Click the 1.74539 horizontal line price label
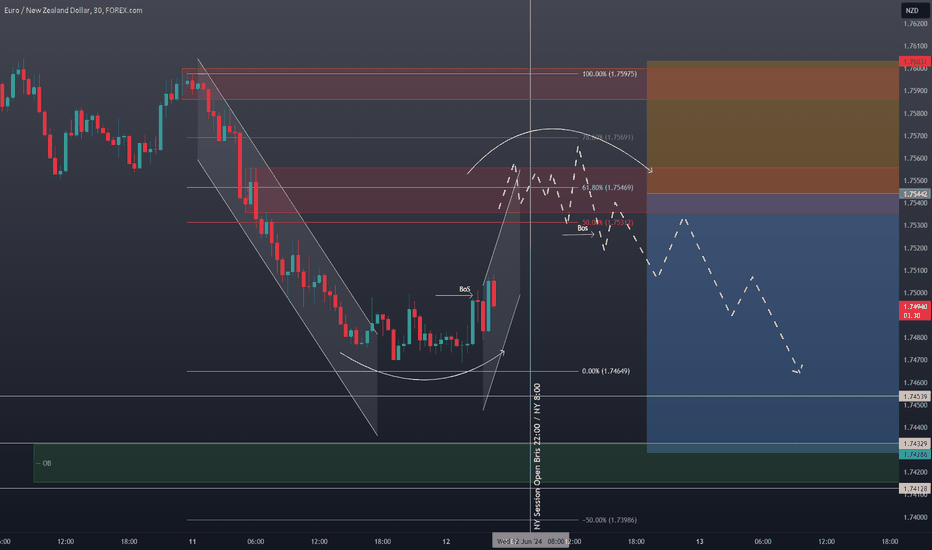 pyautogui.click(x=915, y=397)
